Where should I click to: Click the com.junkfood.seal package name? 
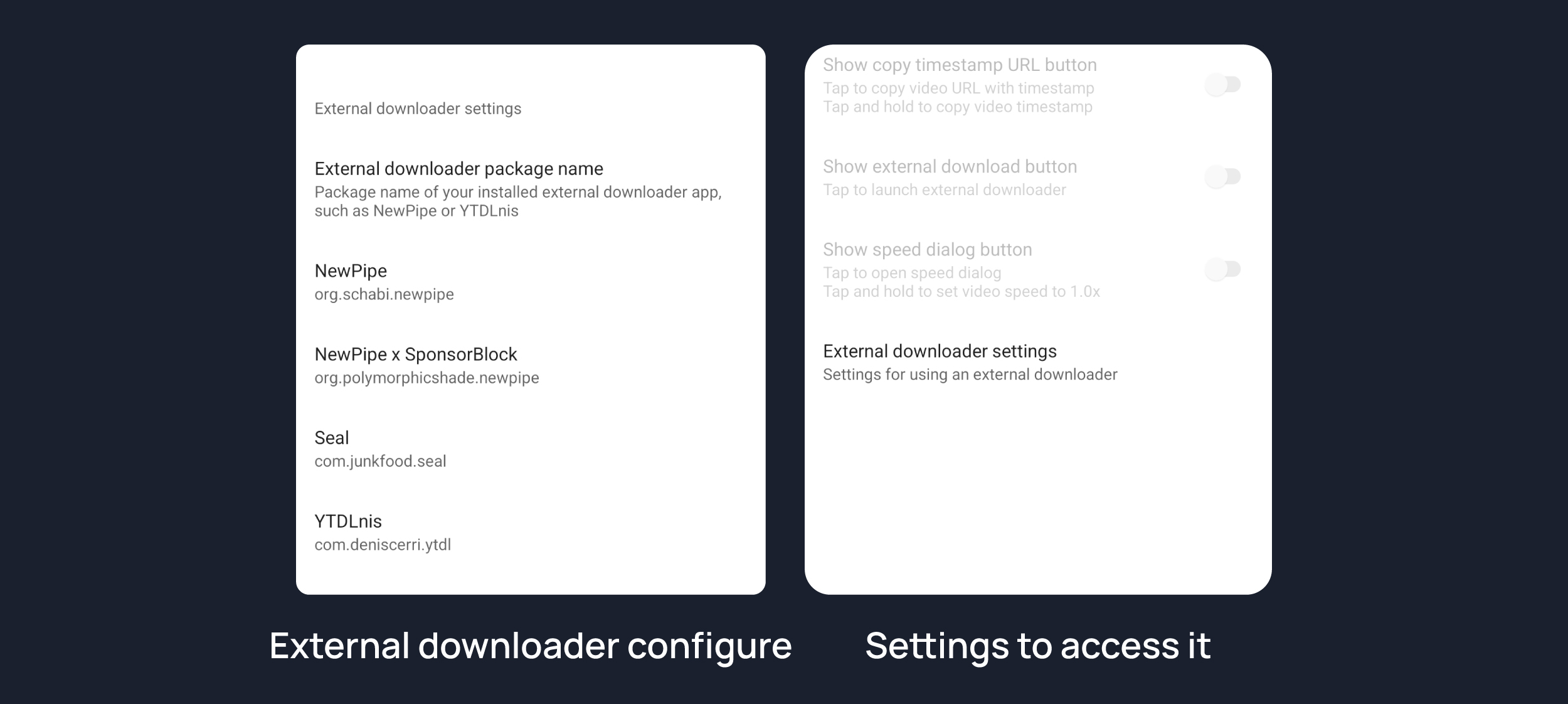tap(380, 461)
